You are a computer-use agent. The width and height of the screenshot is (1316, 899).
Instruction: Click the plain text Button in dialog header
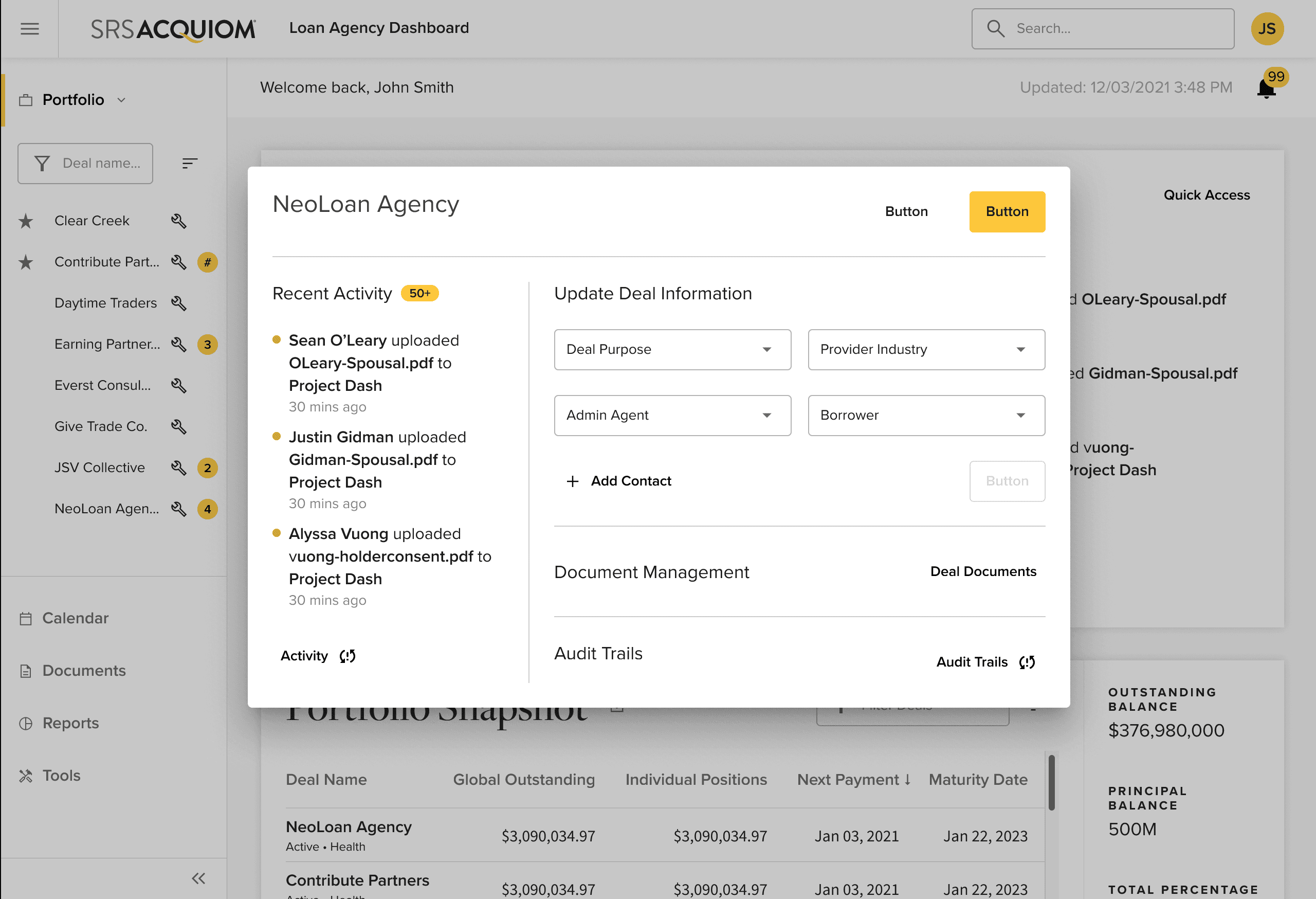pos(906,212)
